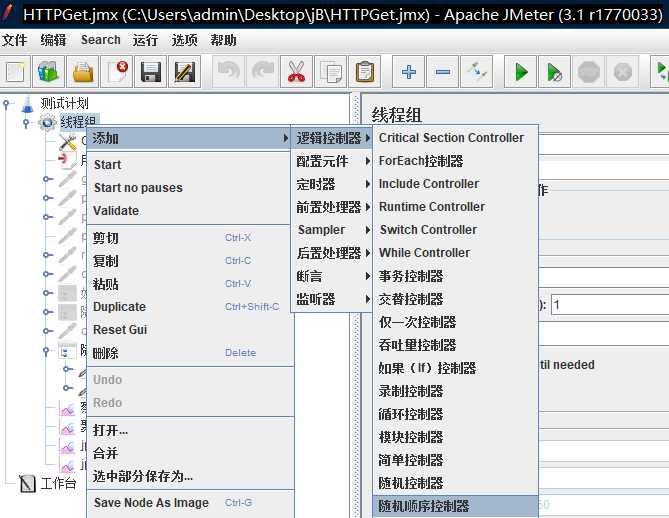
Task: Open the 选项 menu
Action: coord(184,40)
